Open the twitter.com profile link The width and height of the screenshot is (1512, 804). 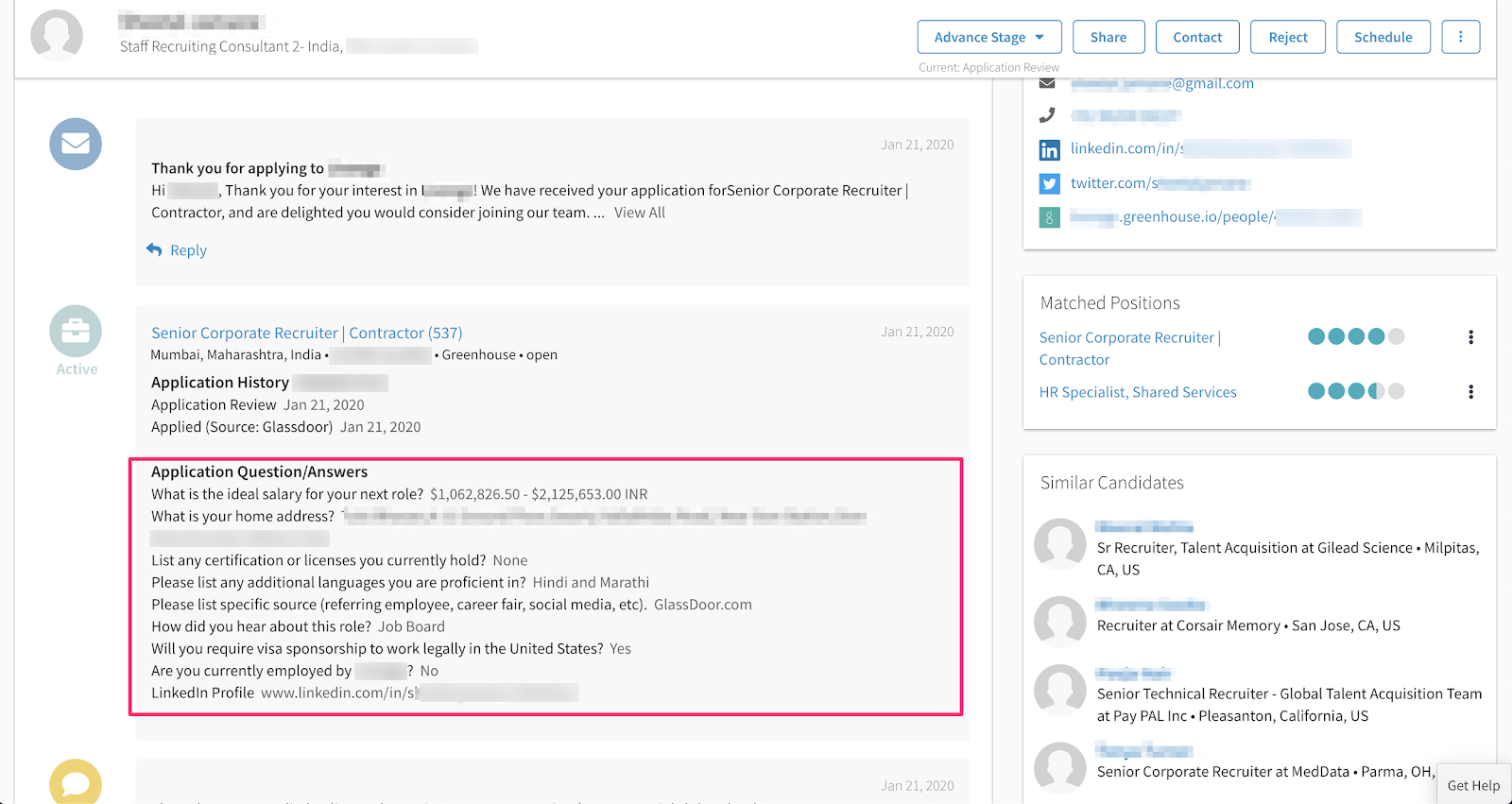click(x=1160, y=183)
